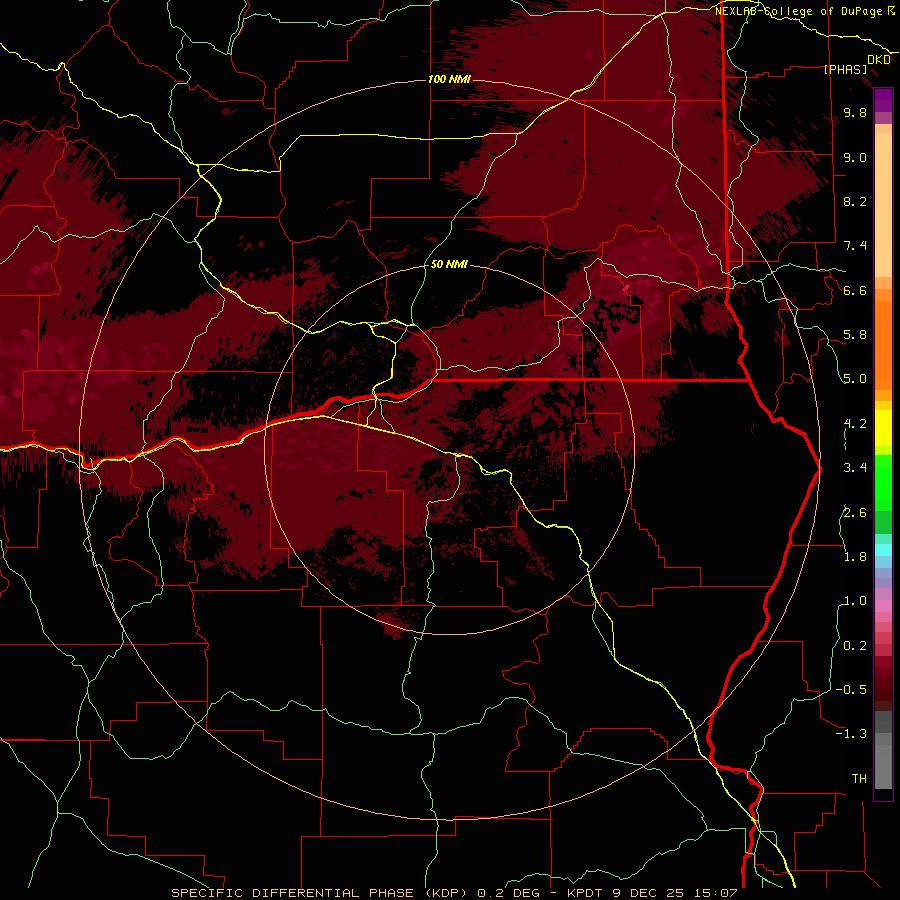Click the 9.0 scale value
The height and width of the screenshot is (900, 900).
(x=855, y=157)
